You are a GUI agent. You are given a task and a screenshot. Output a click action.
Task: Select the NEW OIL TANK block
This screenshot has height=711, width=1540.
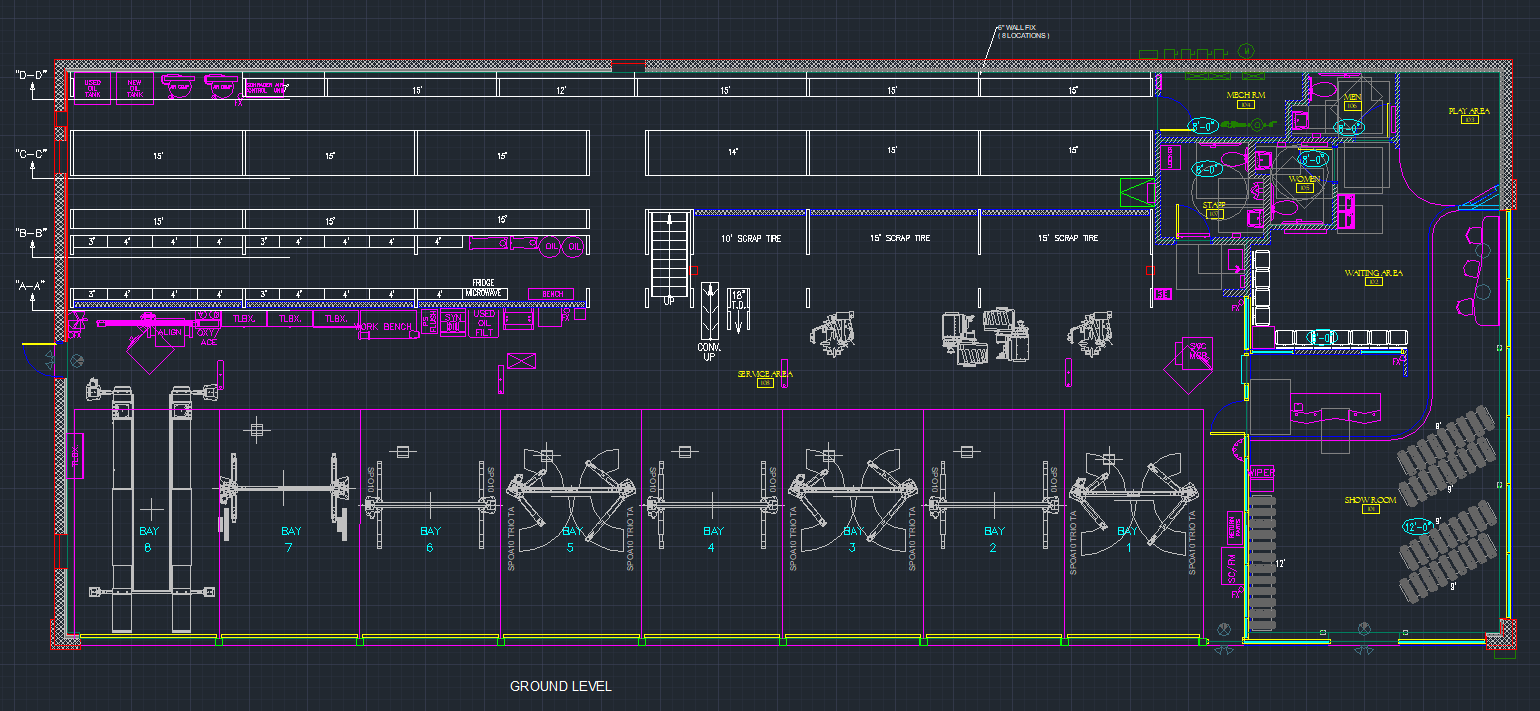134,88
